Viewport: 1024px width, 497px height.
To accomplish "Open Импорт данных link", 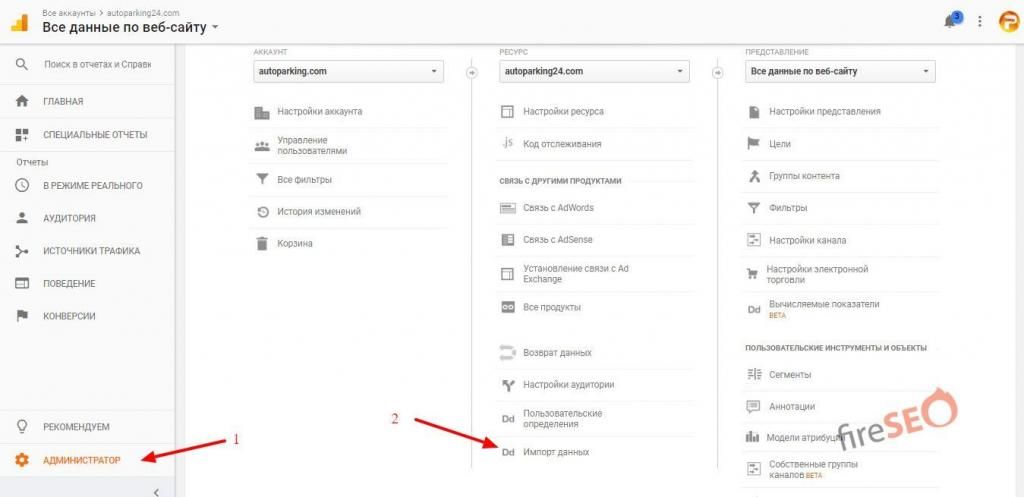I will [x=556, y=452].
